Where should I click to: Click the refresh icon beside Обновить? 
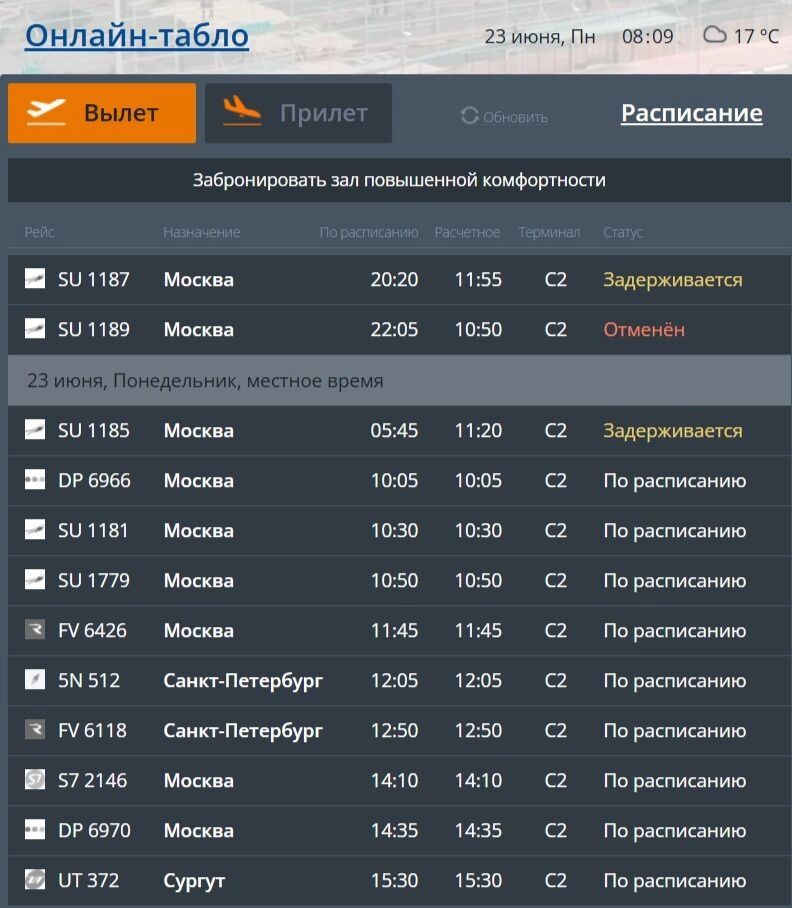click(470, 116)
